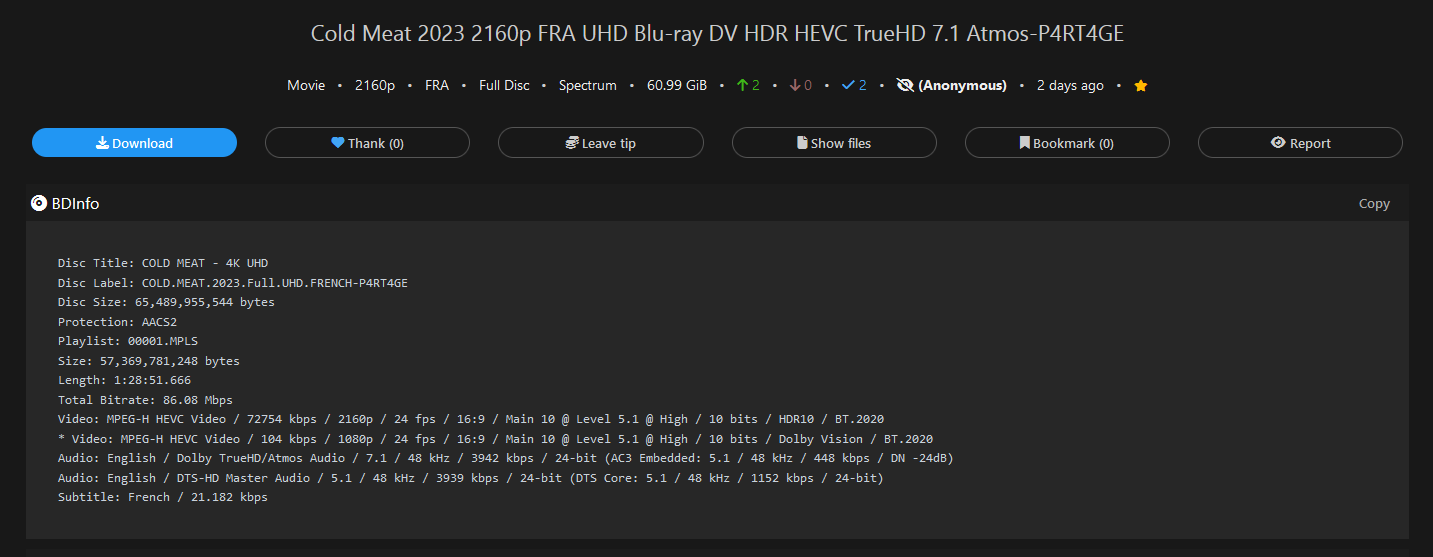
Task: Click the anonymous crossed-eye icon
Action: pyautogui.click(x=905, y=86)
